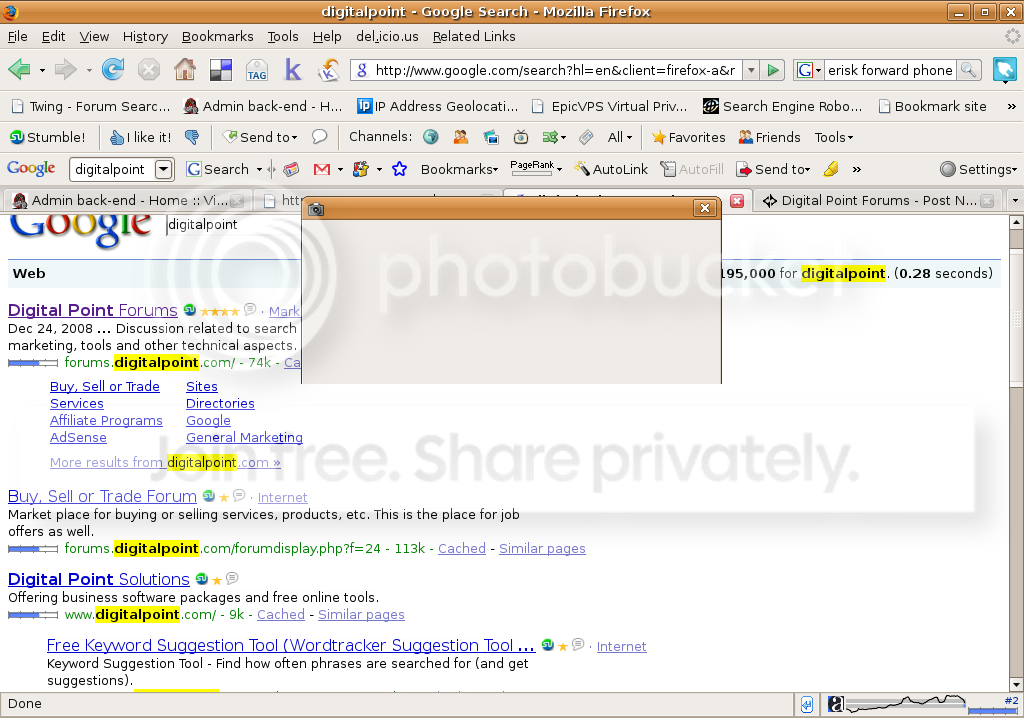
Task: Click the status bar icon left of Alexa
Action: point(807,704)
